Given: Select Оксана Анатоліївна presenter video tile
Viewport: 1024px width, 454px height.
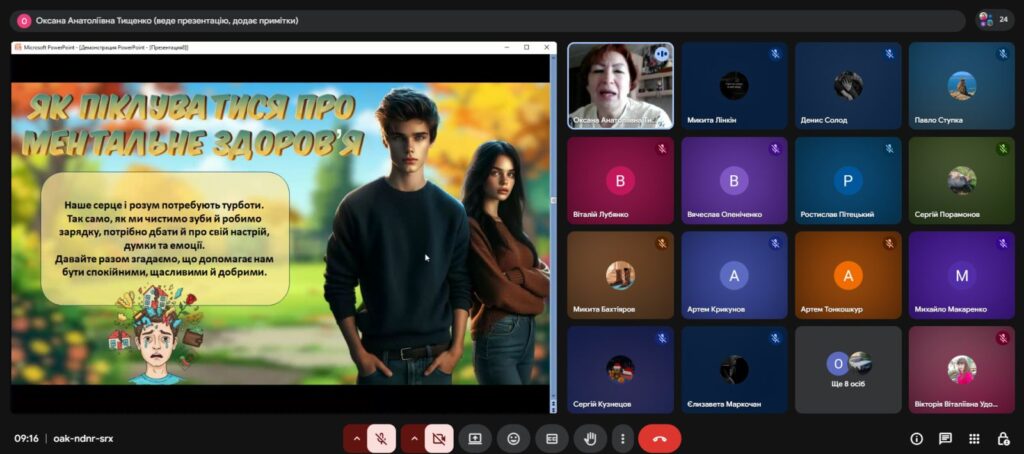Looking at the screenshot, I should click(620, 86).
